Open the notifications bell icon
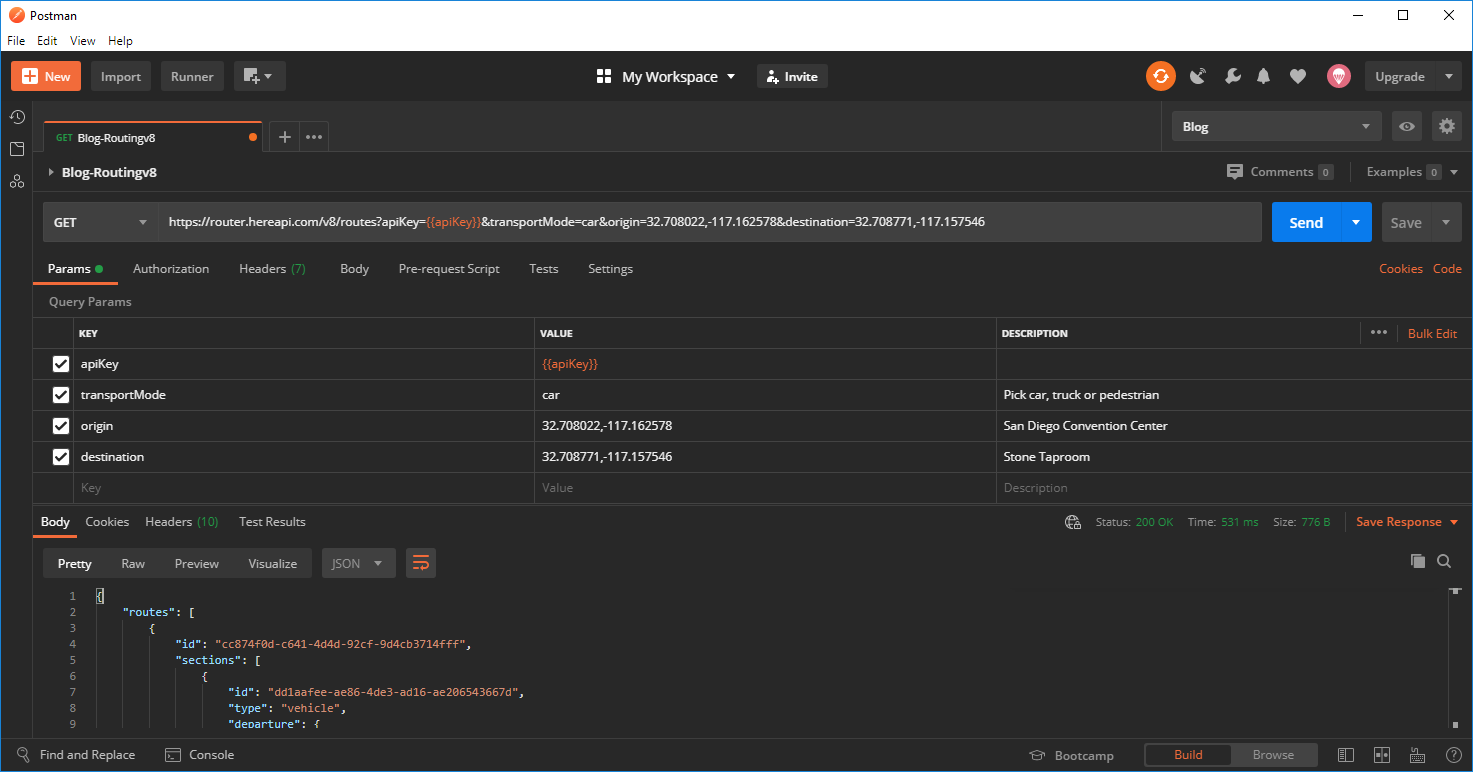 tap(1264, 76)
